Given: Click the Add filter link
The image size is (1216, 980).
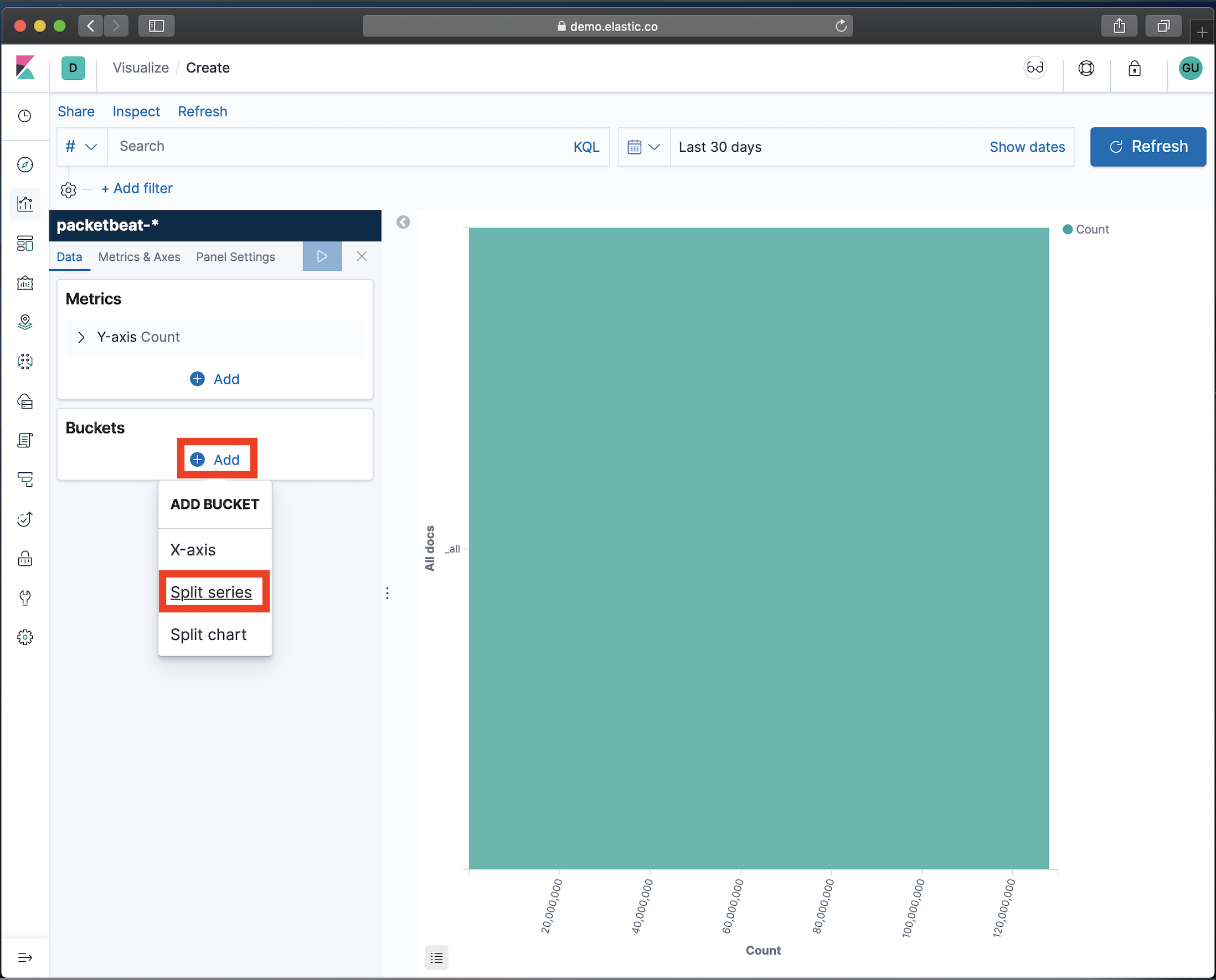Looking at the screenshot, I should click(x=137, y=189).
